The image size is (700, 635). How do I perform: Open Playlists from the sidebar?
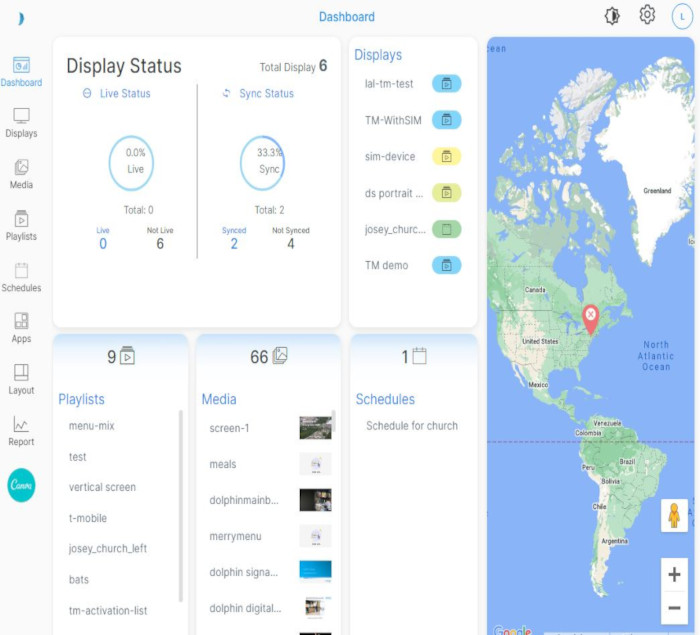(21, 225)
